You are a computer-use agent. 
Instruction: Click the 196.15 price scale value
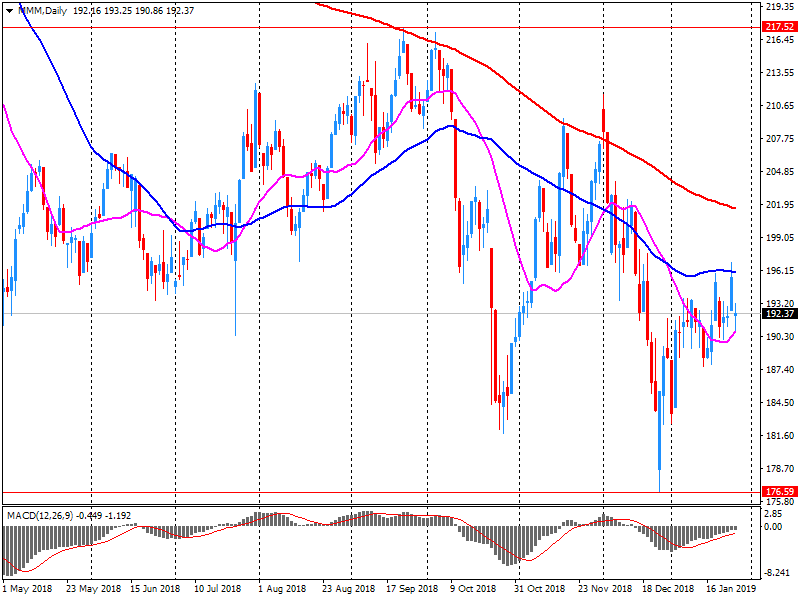tap(780, 270)
